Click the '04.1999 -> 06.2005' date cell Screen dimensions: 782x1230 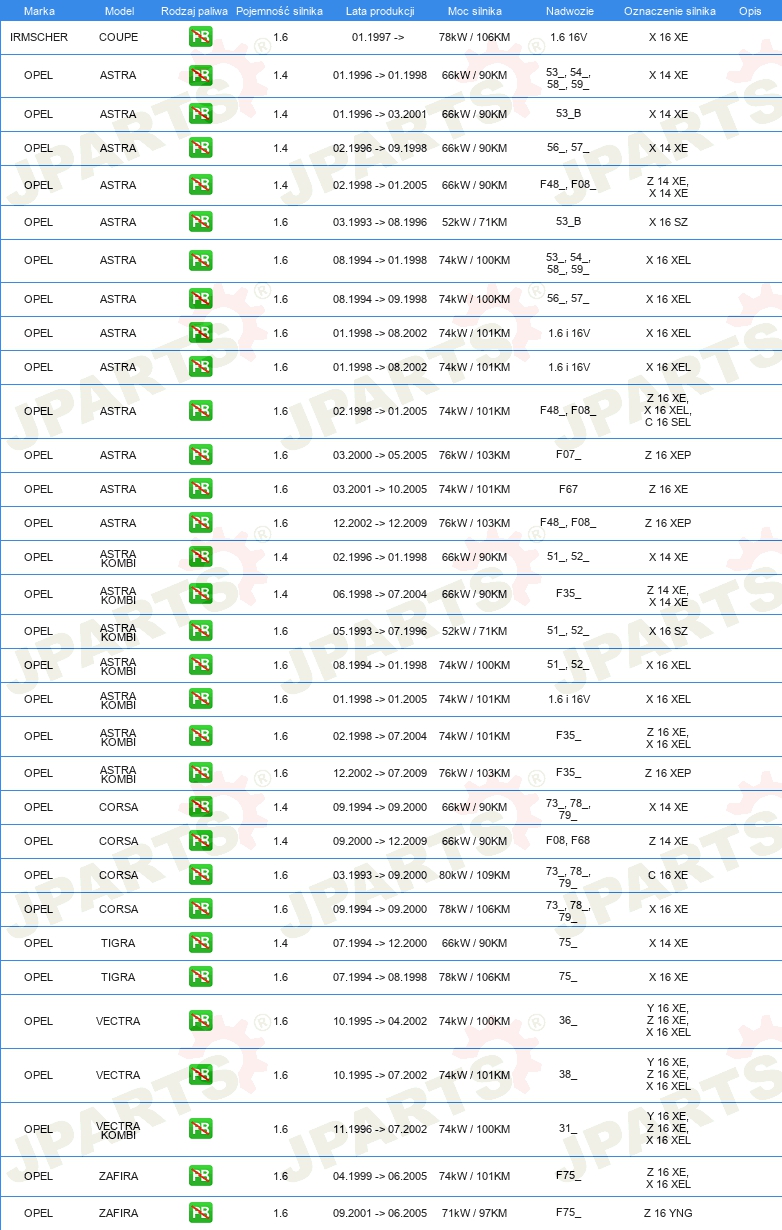coord(380,1177)
